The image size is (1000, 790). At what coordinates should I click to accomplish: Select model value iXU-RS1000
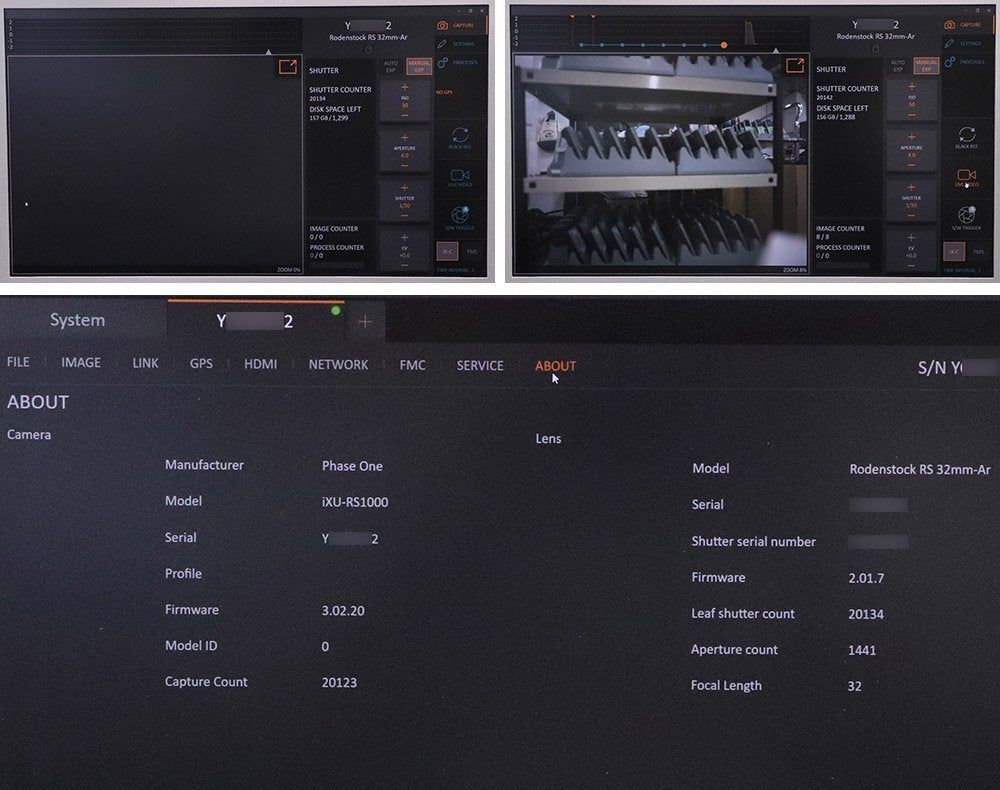pyautogui.click(x=355, y=502)
